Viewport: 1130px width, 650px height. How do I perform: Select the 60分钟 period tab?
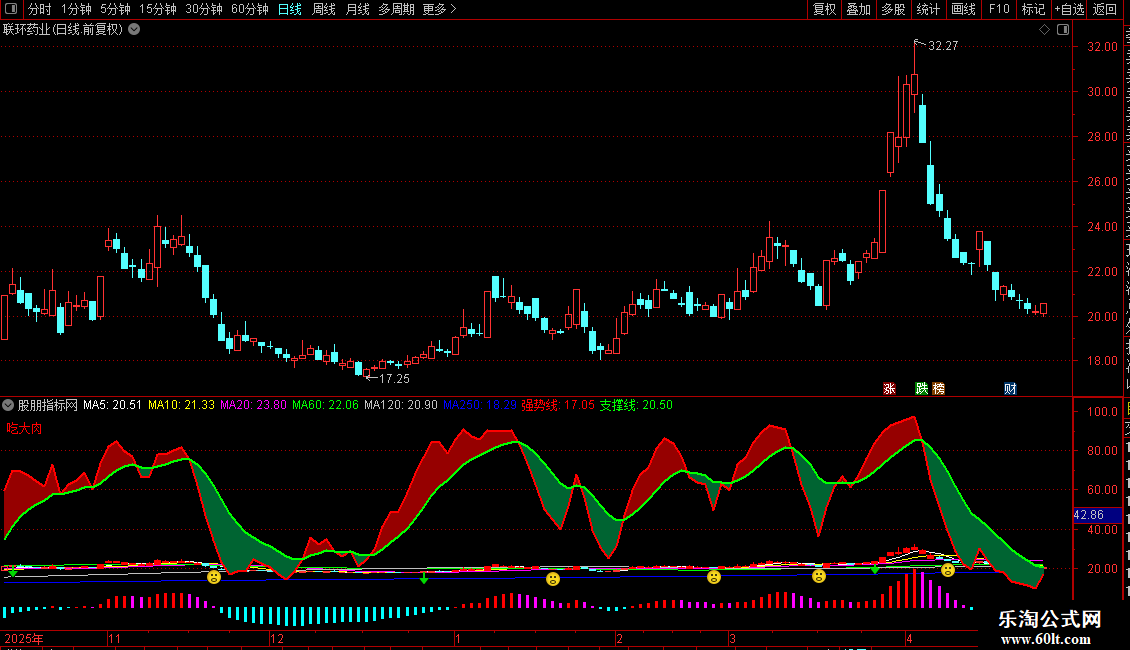(250, 9)
